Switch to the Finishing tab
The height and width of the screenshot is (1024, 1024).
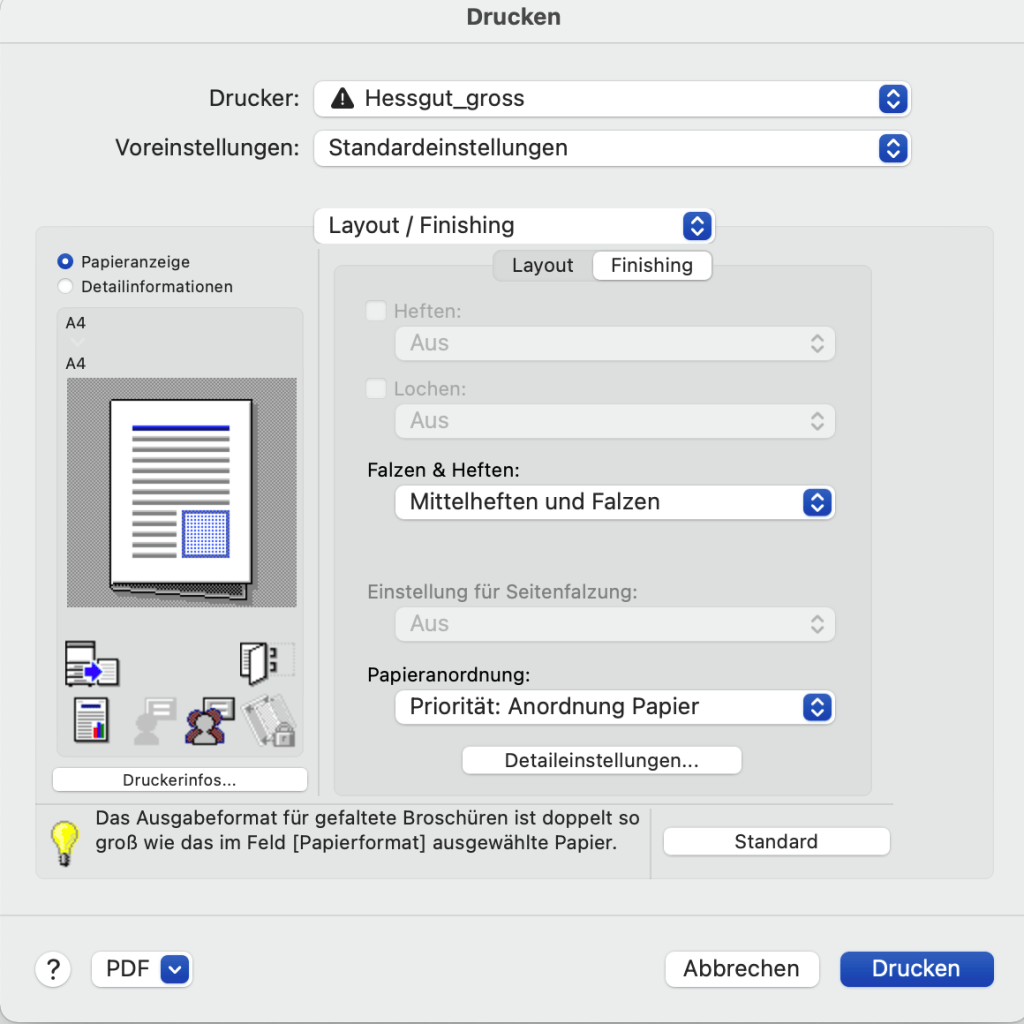click(651, 266)
